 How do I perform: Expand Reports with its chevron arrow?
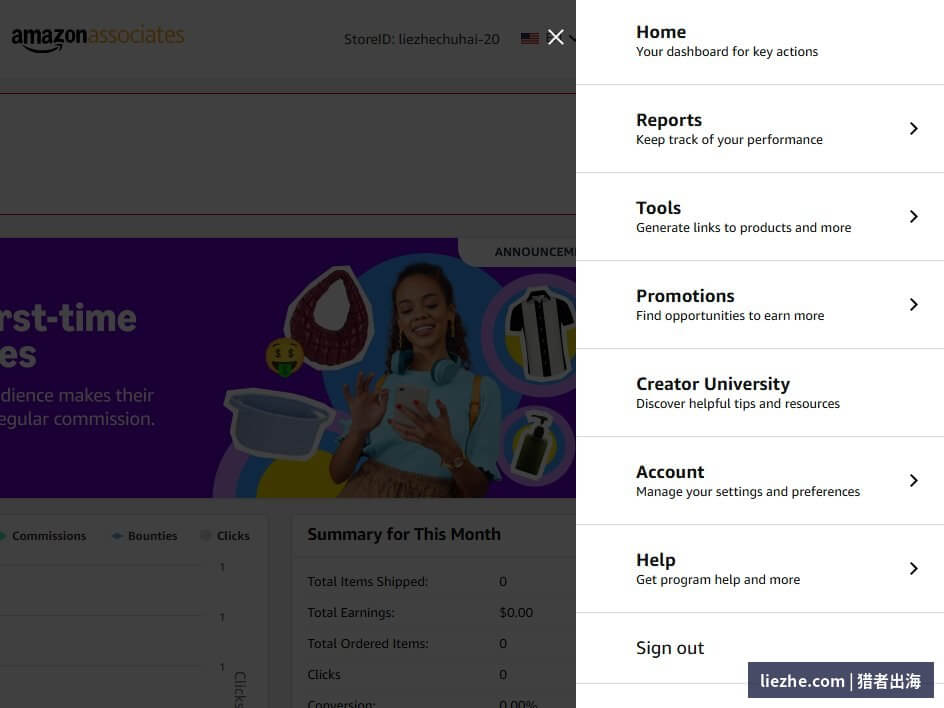tap(913, 128)
